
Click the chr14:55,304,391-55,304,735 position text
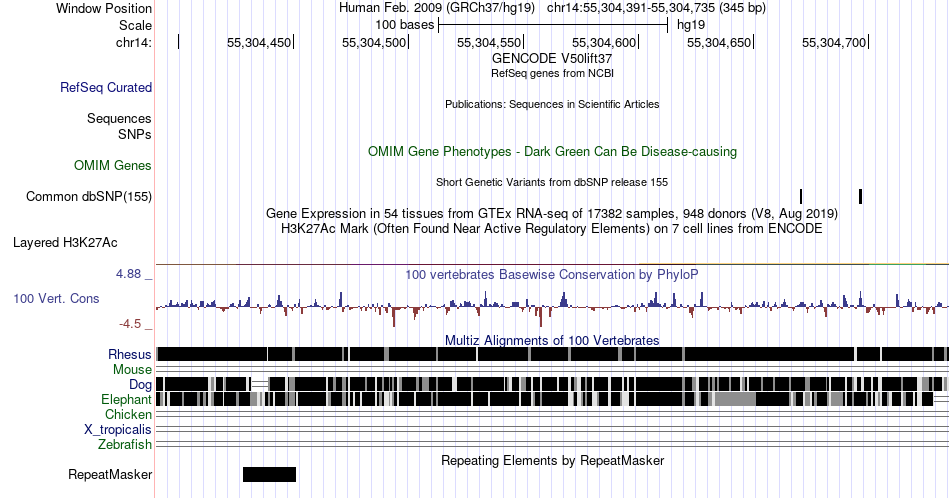pos(656,8)
